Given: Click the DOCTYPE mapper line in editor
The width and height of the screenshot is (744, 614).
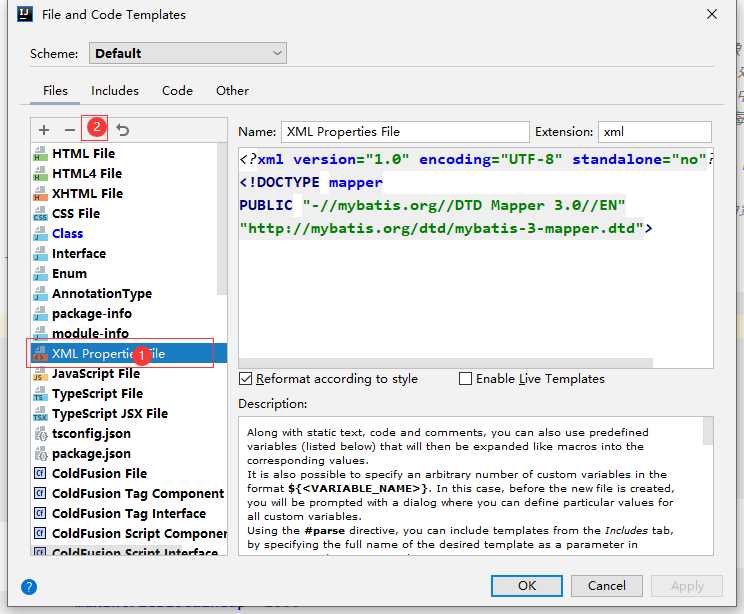Looking at the screenshot, I should point(311,182).
